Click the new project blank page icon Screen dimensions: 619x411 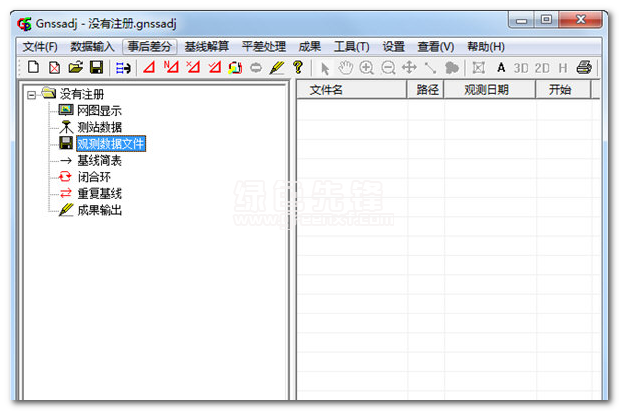click(34, 68)
